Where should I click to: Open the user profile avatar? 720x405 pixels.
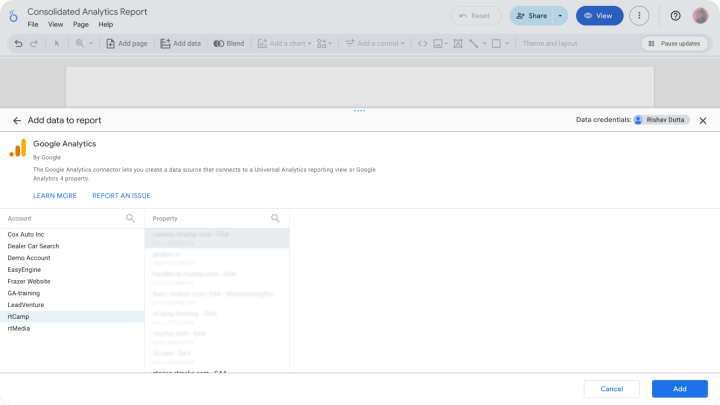click(700, 16)
